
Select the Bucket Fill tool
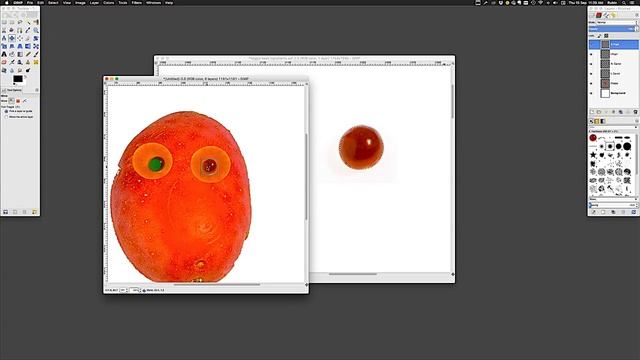(x=12, y=54)
